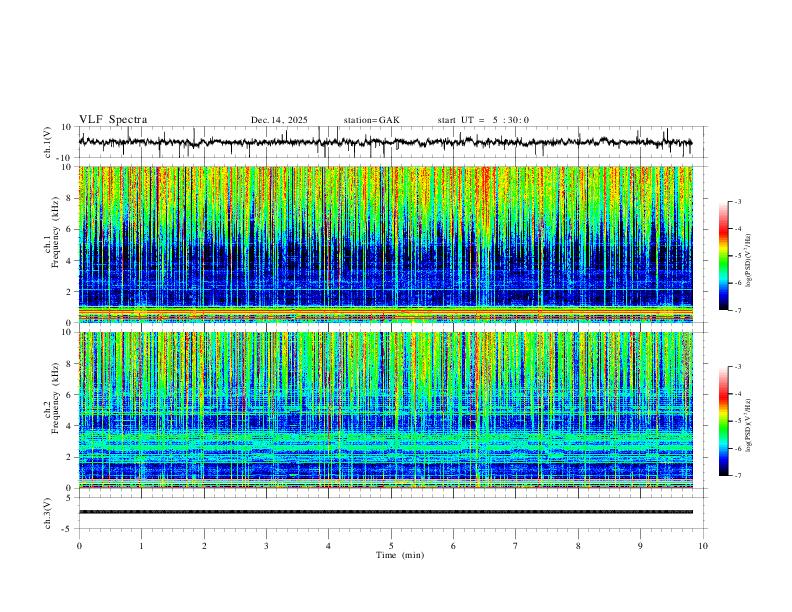Click the "-7" label on ch.2 color bar
The width and height of the screenshot is (792, 612).
pos(738,476)
